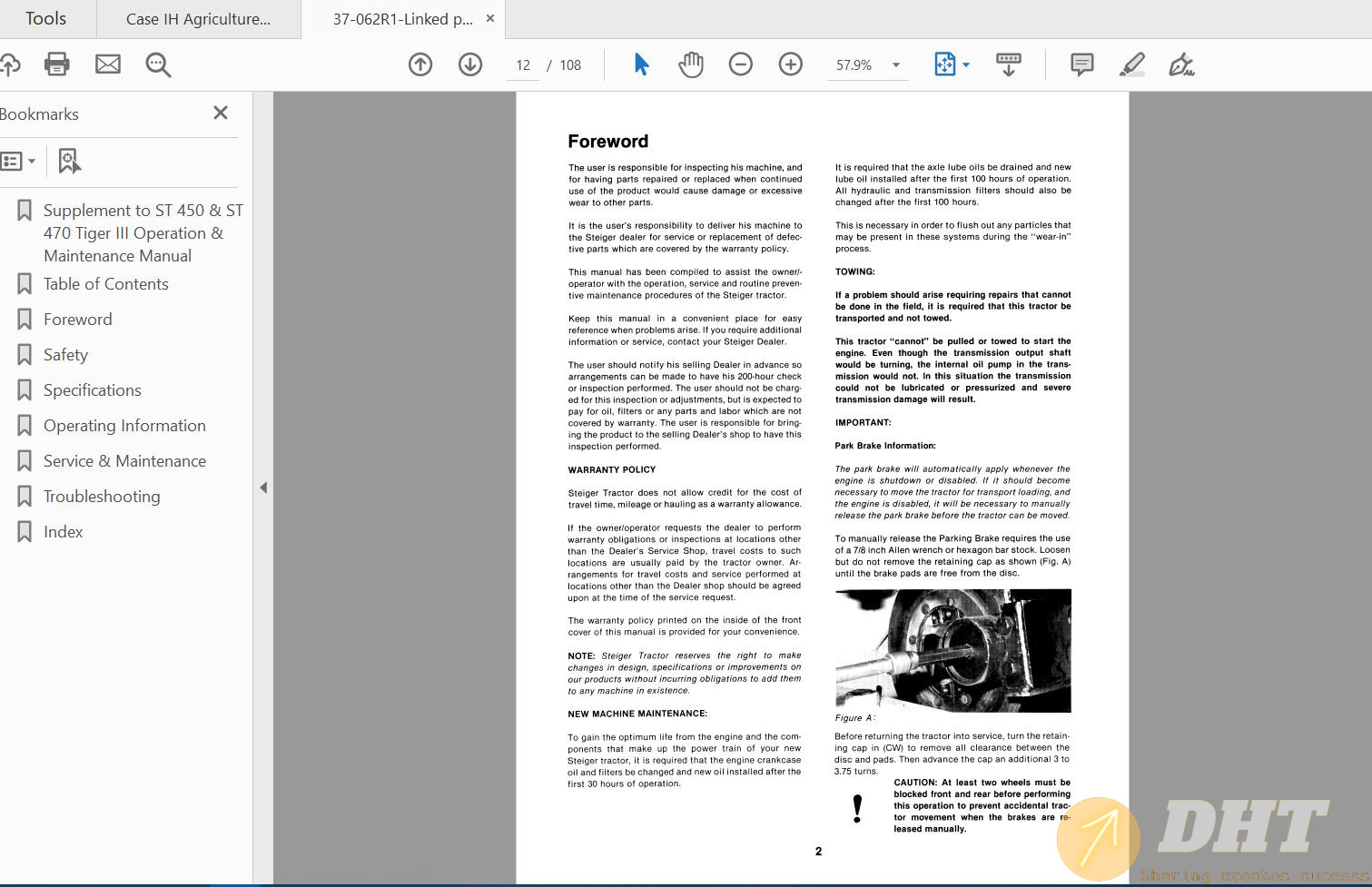This screenshot has width=1372, height=887.
Task: Jump to Table of Contents bookmark
Action: pyautogui.click(x=106, y=284)
